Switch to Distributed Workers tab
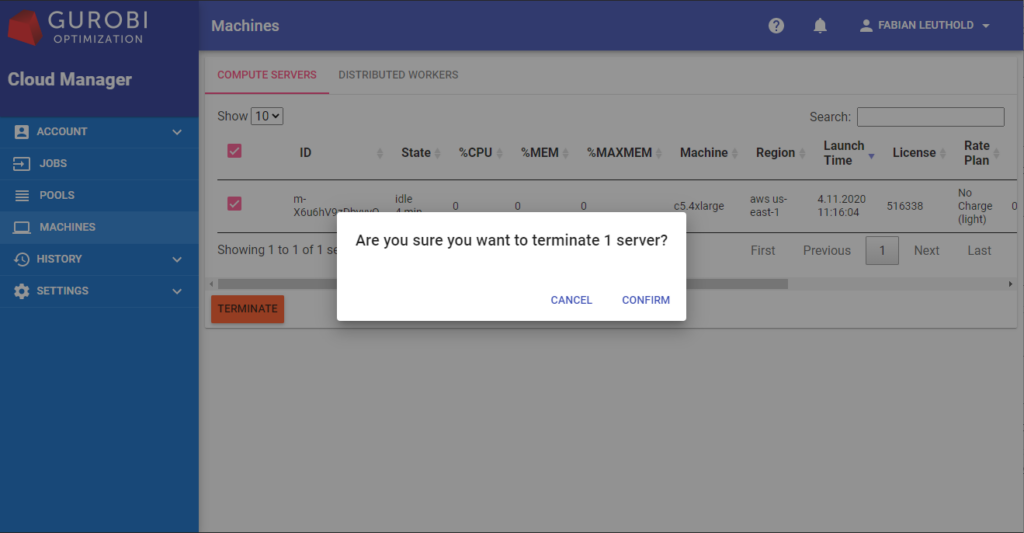1024x533 pixels. point(398,75)
